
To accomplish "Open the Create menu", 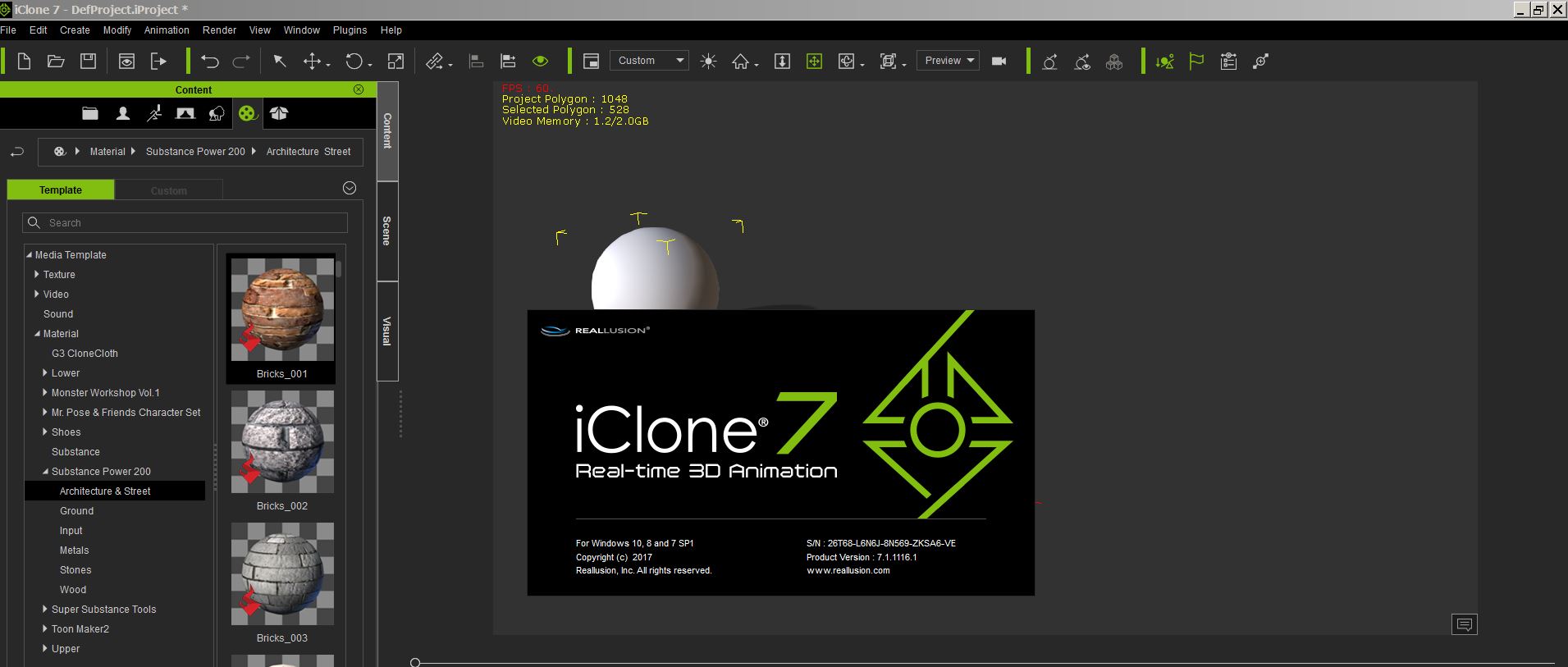I will pyautogui.click(x=75, y=30).
